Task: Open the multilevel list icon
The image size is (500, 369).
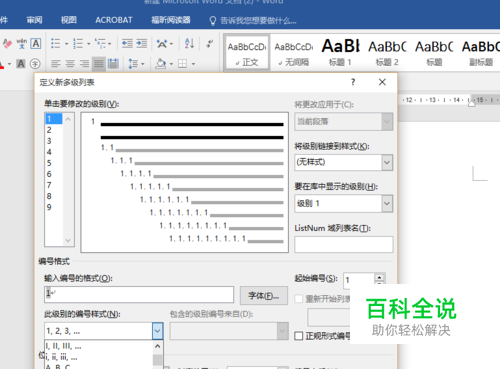Action: point(101,44)
